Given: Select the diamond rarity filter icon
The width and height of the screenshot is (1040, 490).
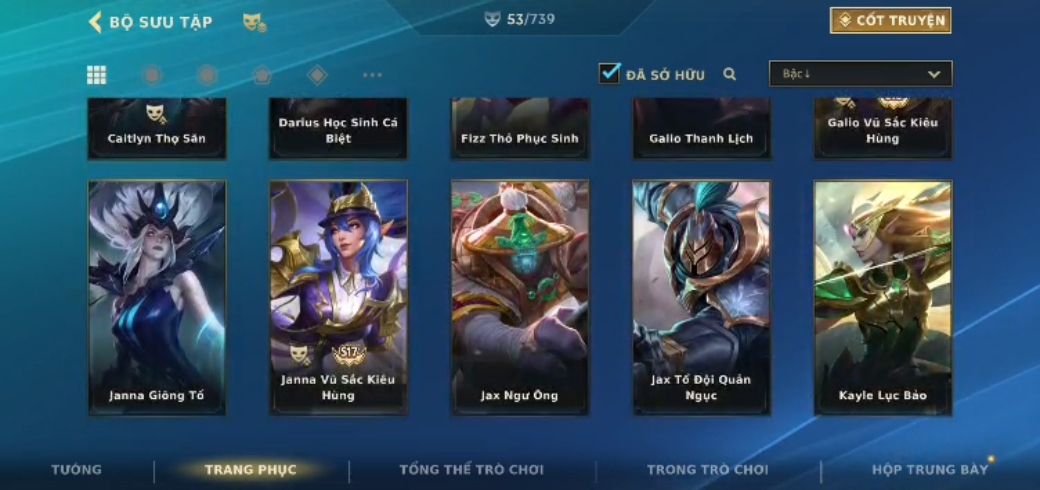Looking at the screenshot, I should tap(317, 75).
